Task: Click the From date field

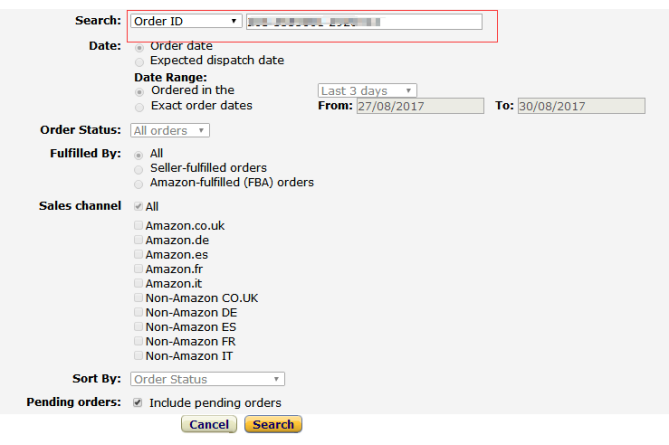Action: point(420,106)
